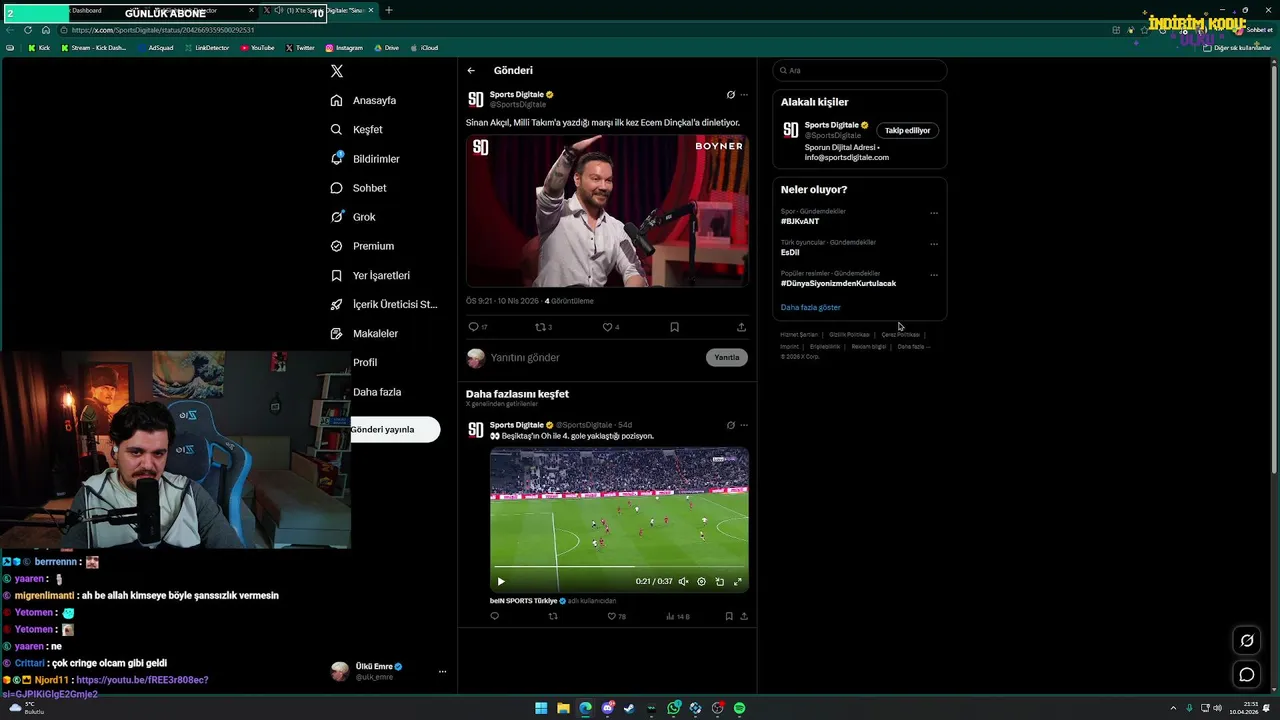The height and width of the screenshot is (720, 1280).
Task: Click the Ara search field
Action: point(859,71)
